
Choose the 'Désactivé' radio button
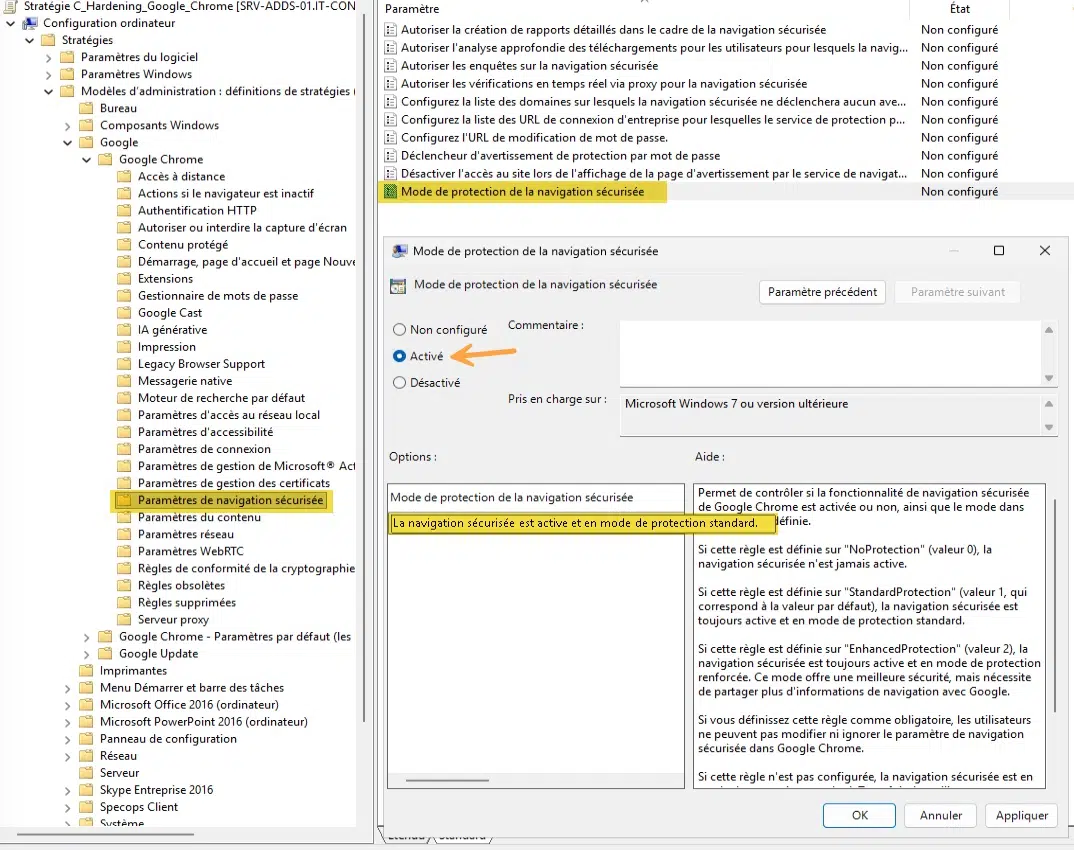pyautogui.click(x=399, y=383)
